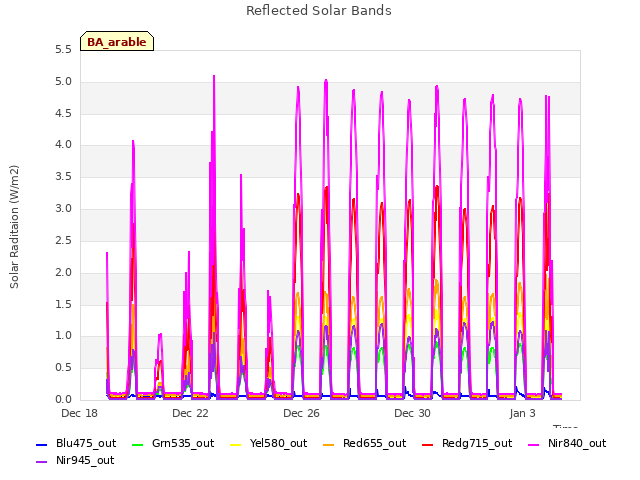Click the Dec 26 x-axis label
Screen dimensions: 640x480
click(302, 413)
